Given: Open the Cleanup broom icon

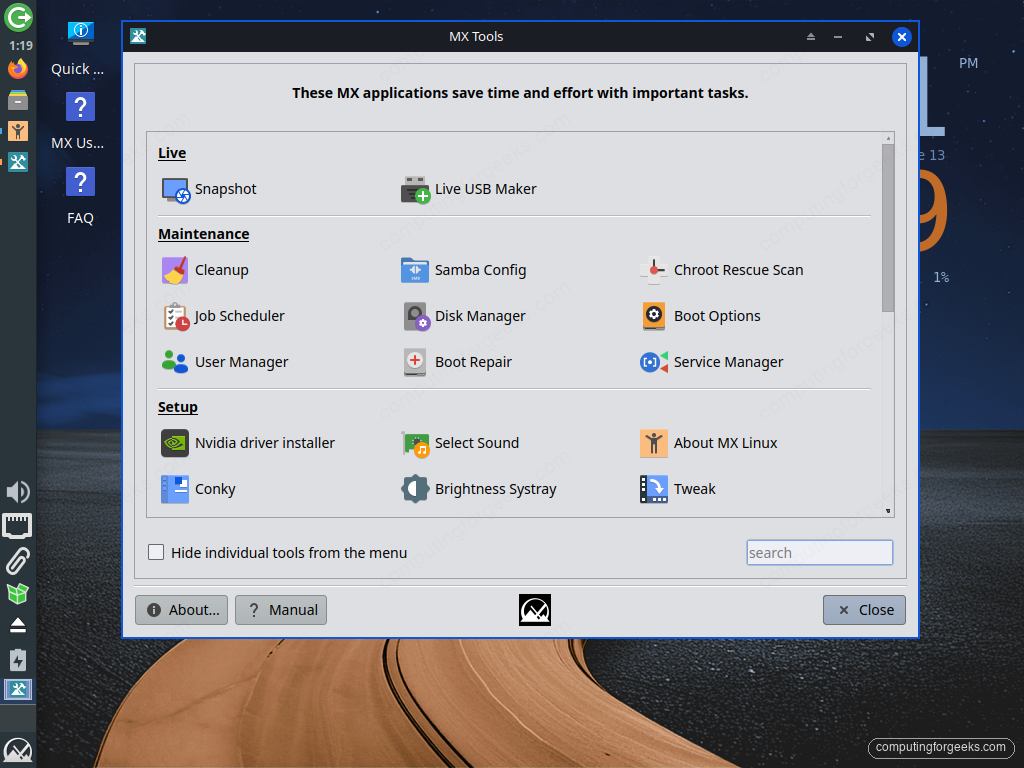Looking at the screenshot, I should click(175, 270).
